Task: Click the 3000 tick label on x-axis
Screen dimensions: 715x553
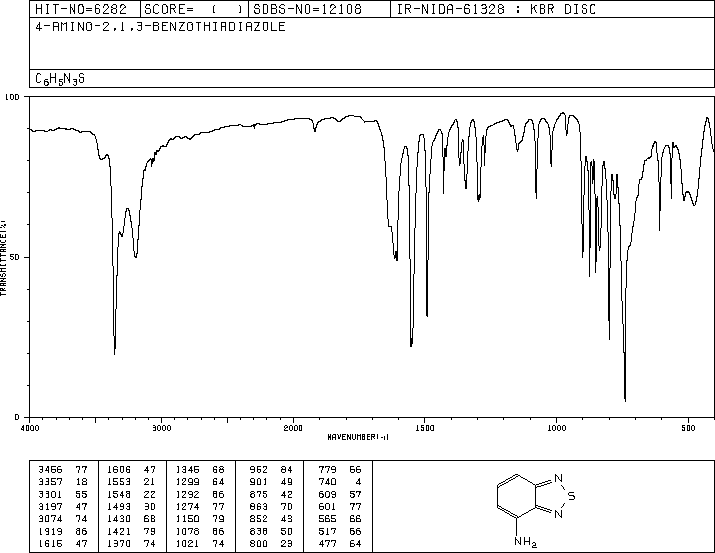Action: click(162, 428)
